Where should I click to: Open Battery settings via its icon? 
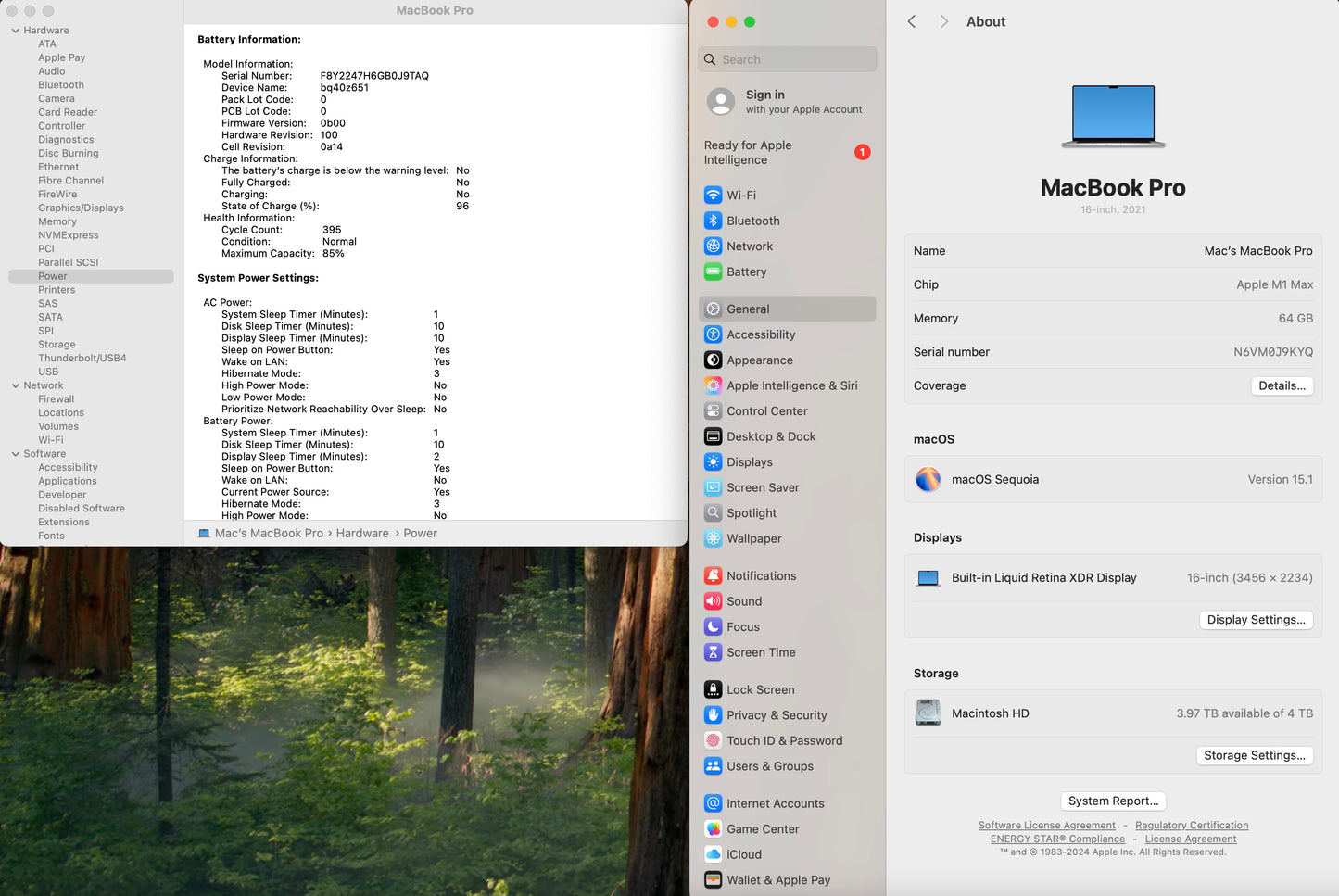(713, 271)
